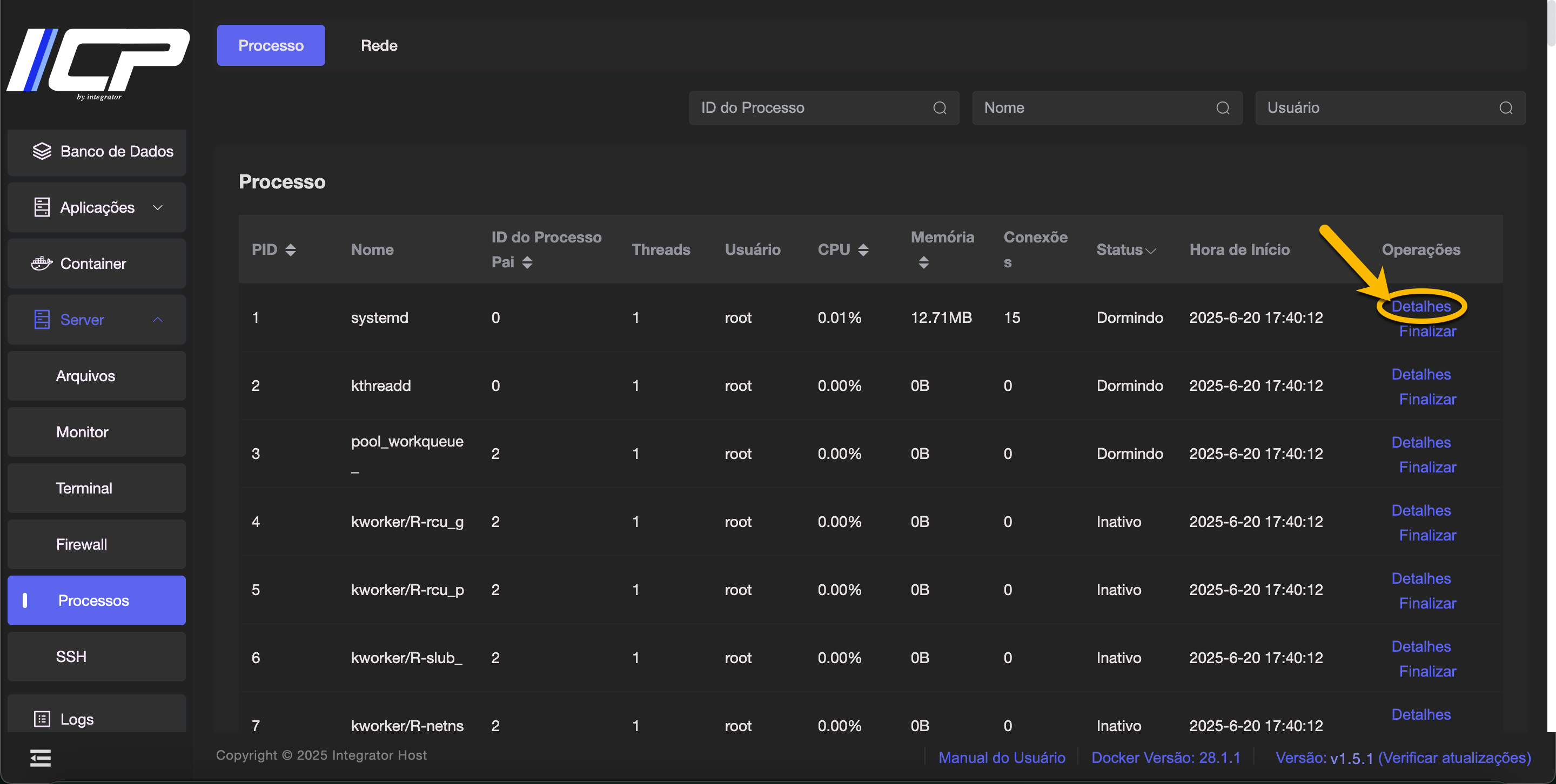This screenshot has height=784, width=1556.
Task: Click the Logs list icon
Action: (x=42, y=719)
